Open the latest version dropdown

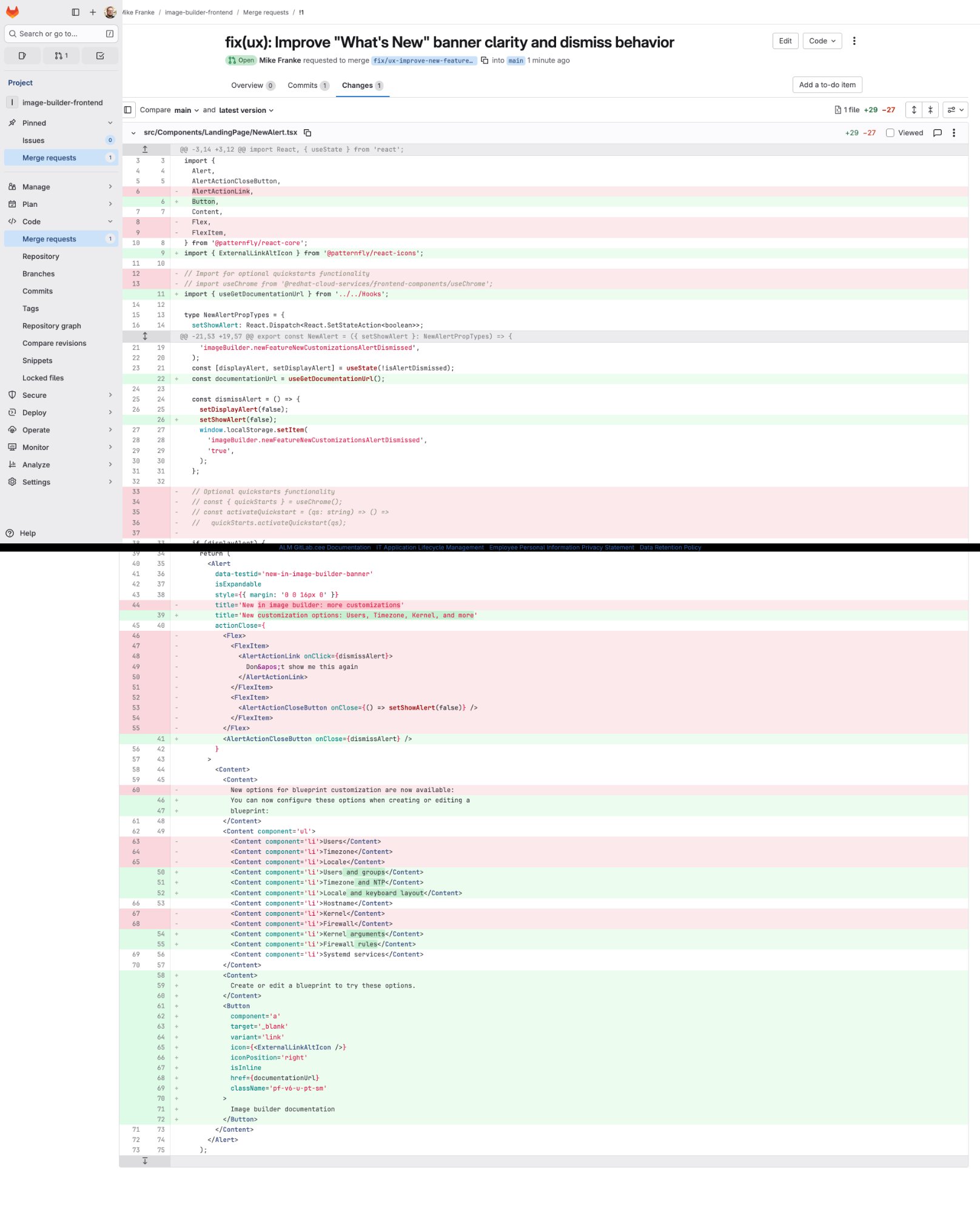pyautogui.click(x=246, y=110)
